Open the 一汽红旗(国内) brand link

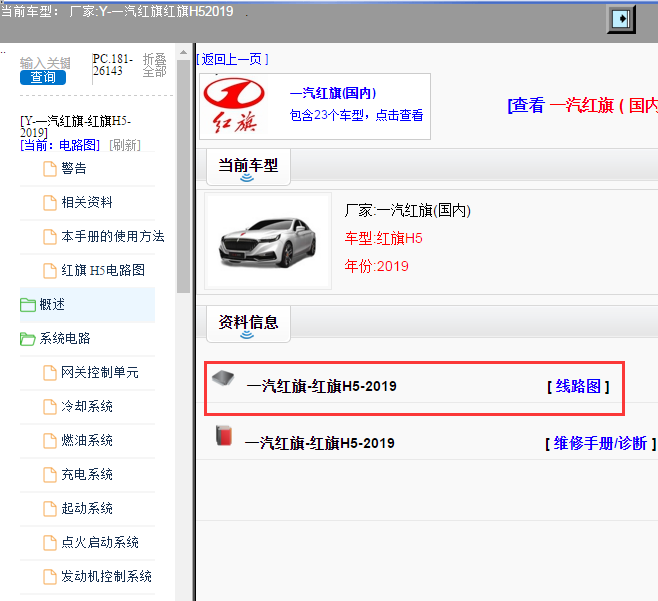pos(333,93)
